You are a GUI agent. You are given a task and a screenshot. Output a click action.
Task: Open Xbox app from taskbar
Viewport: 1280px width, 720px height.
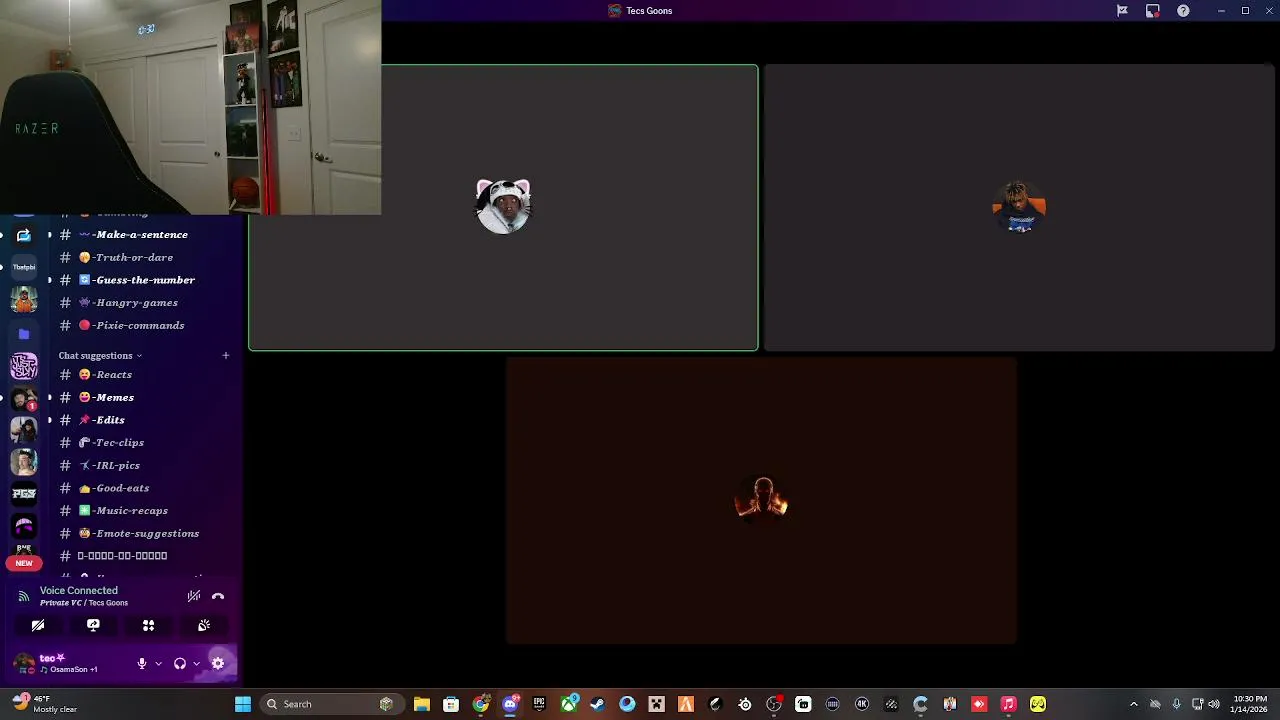(569, 704)
